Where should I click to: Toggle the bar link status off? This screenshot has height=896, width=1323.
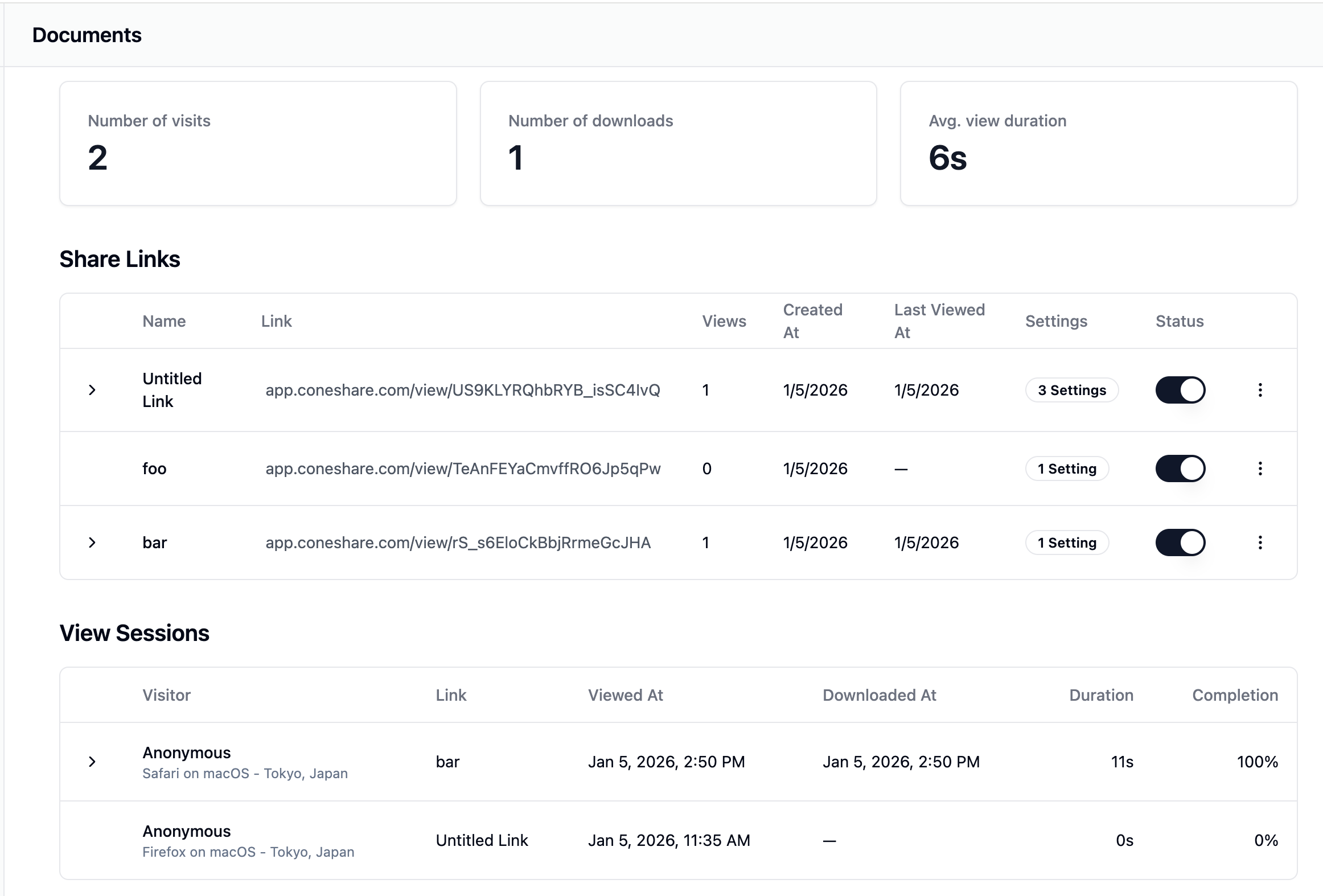click(x=1180, y=542)
